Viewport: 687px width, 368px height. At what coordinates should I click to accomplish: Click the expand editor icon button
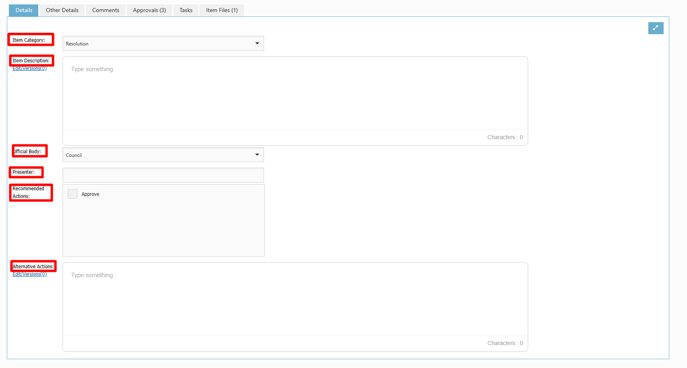coord(655,28)
